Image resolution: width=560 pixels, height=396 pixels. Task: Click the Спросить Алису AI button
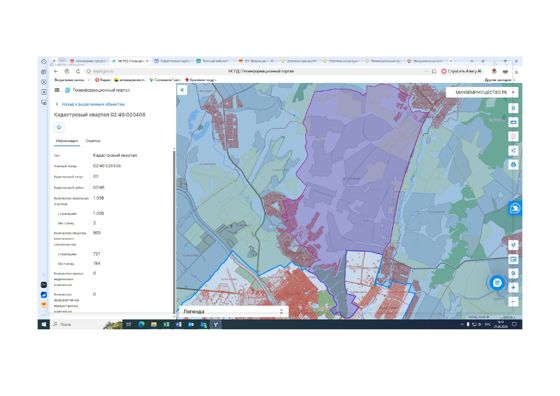pos(461,71)
